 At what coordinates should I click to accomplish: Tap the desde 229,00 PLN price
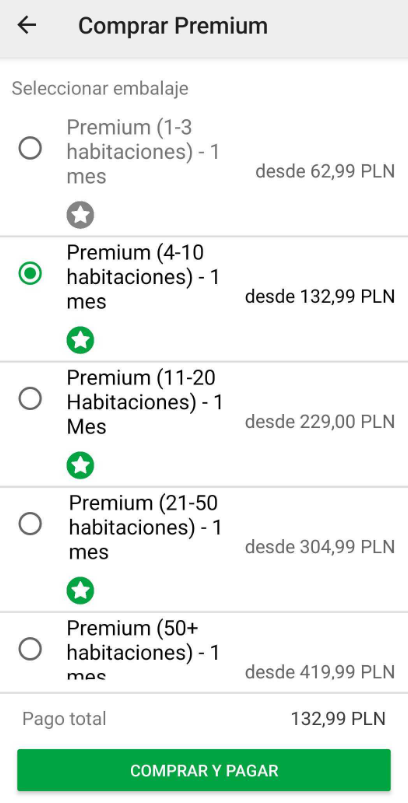pos(320,422)
